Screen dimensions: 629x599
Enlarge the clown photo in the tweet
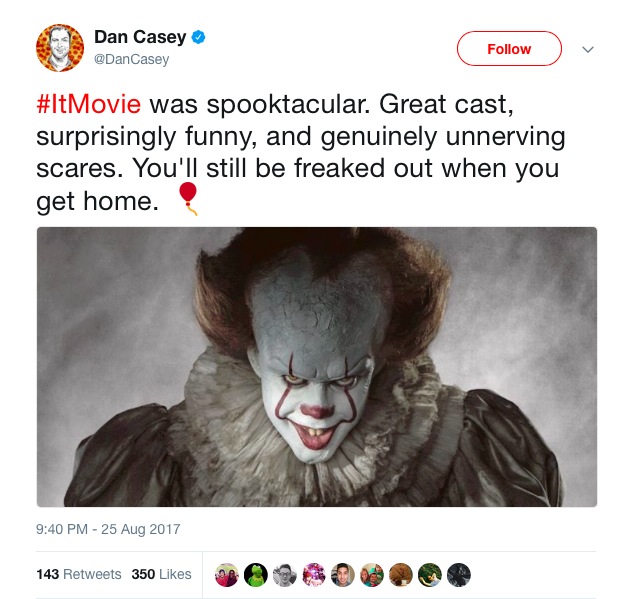317,367
